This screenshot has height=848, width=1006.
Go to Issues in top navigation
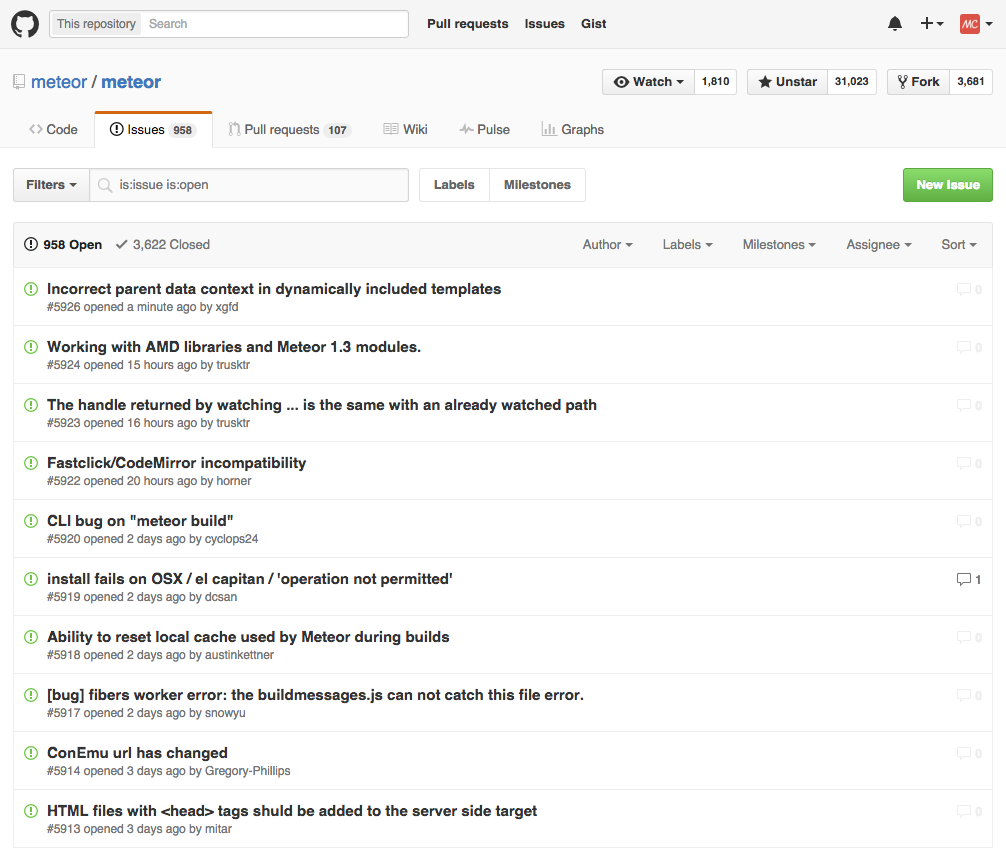(545, 24)
